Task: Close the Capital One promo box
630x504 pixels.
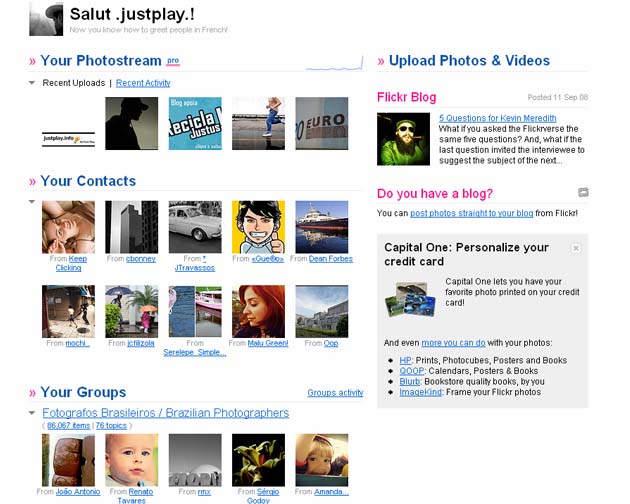Action: (x=575, y=248)
